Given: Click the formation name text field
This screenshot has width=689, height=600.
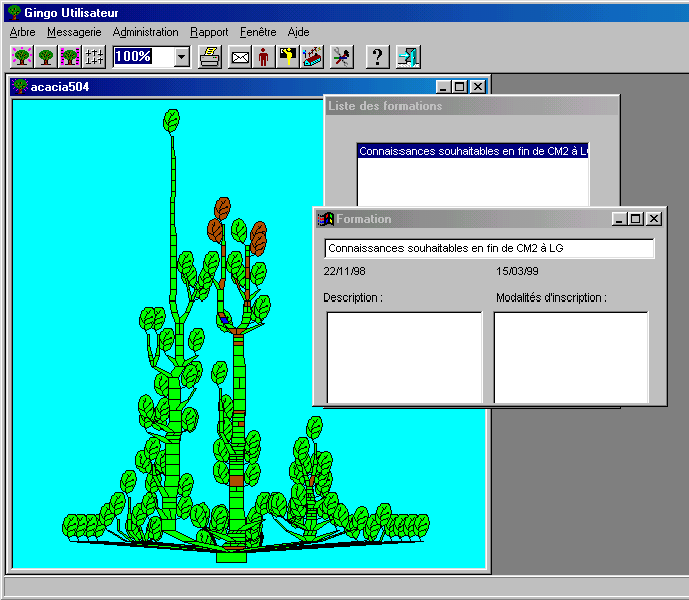Looking at the screenshot, I should [x=489, y=248].
